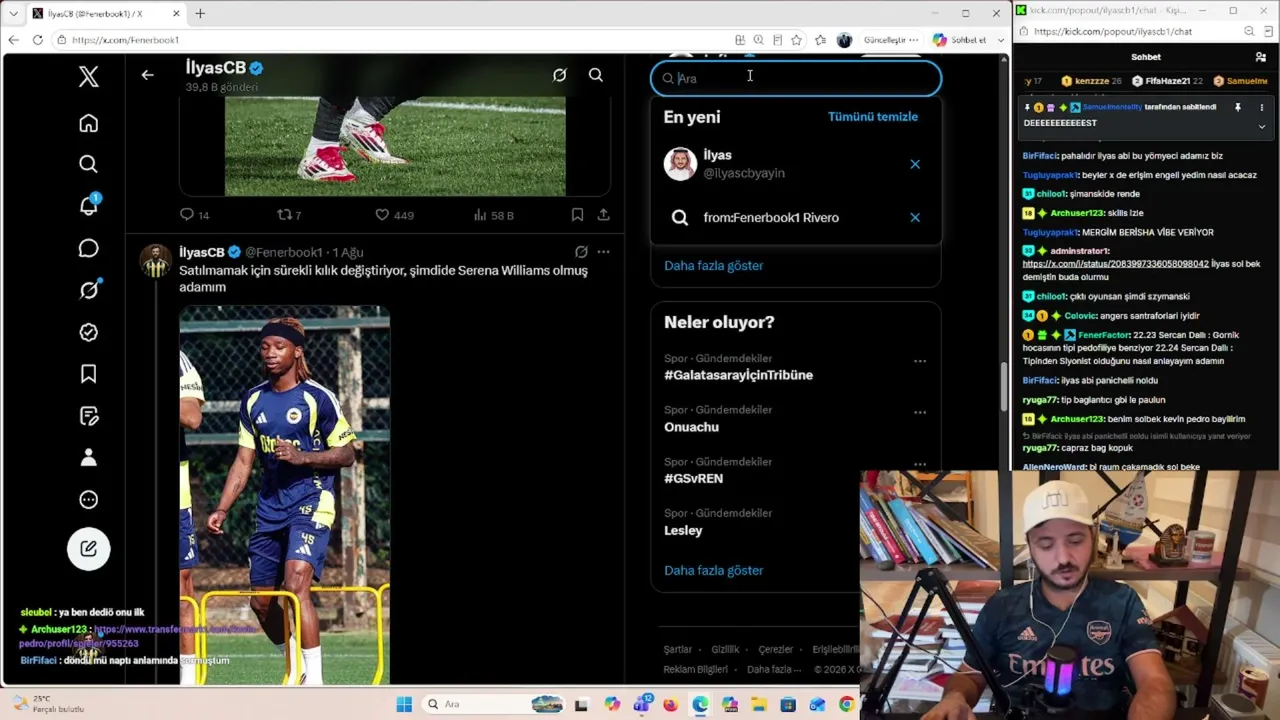Reload the X page in browser
This screenshot has width=1280, height=720.
pos(37,40)
